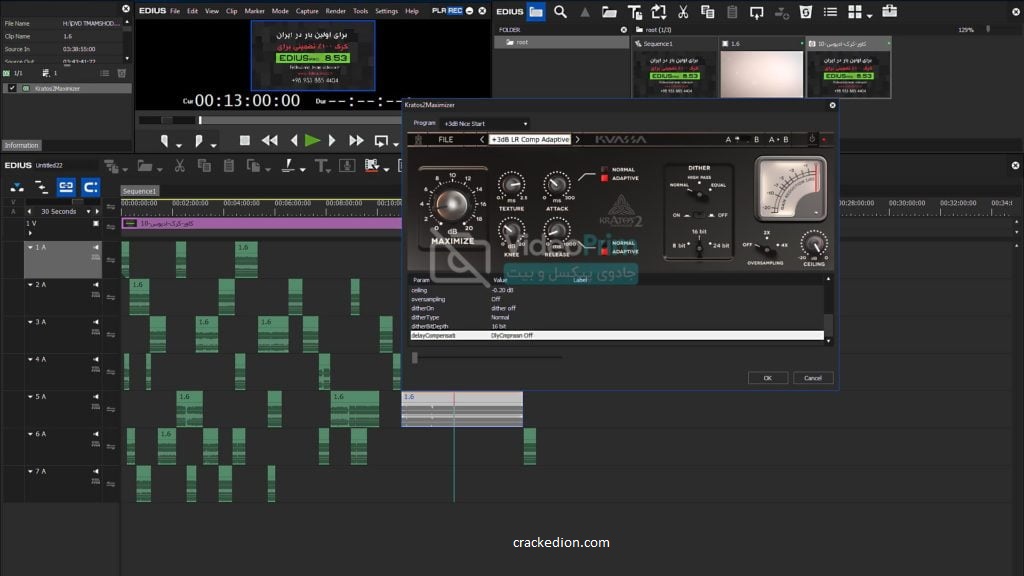Click the timeline Create Title T icon

pyautogui.click(x=321, y=166)
